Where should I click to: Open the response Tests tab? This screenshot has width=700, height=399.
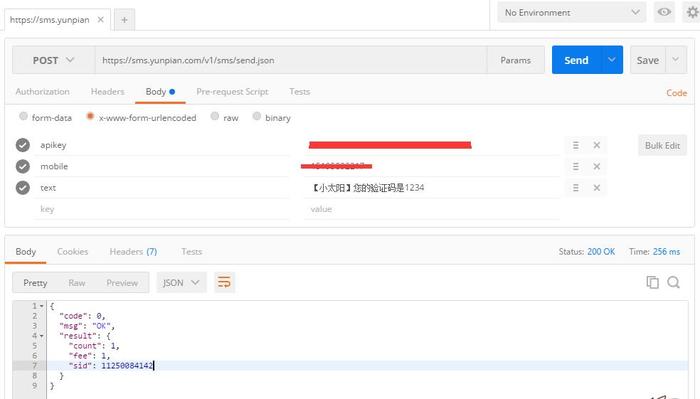coord(192,252)
